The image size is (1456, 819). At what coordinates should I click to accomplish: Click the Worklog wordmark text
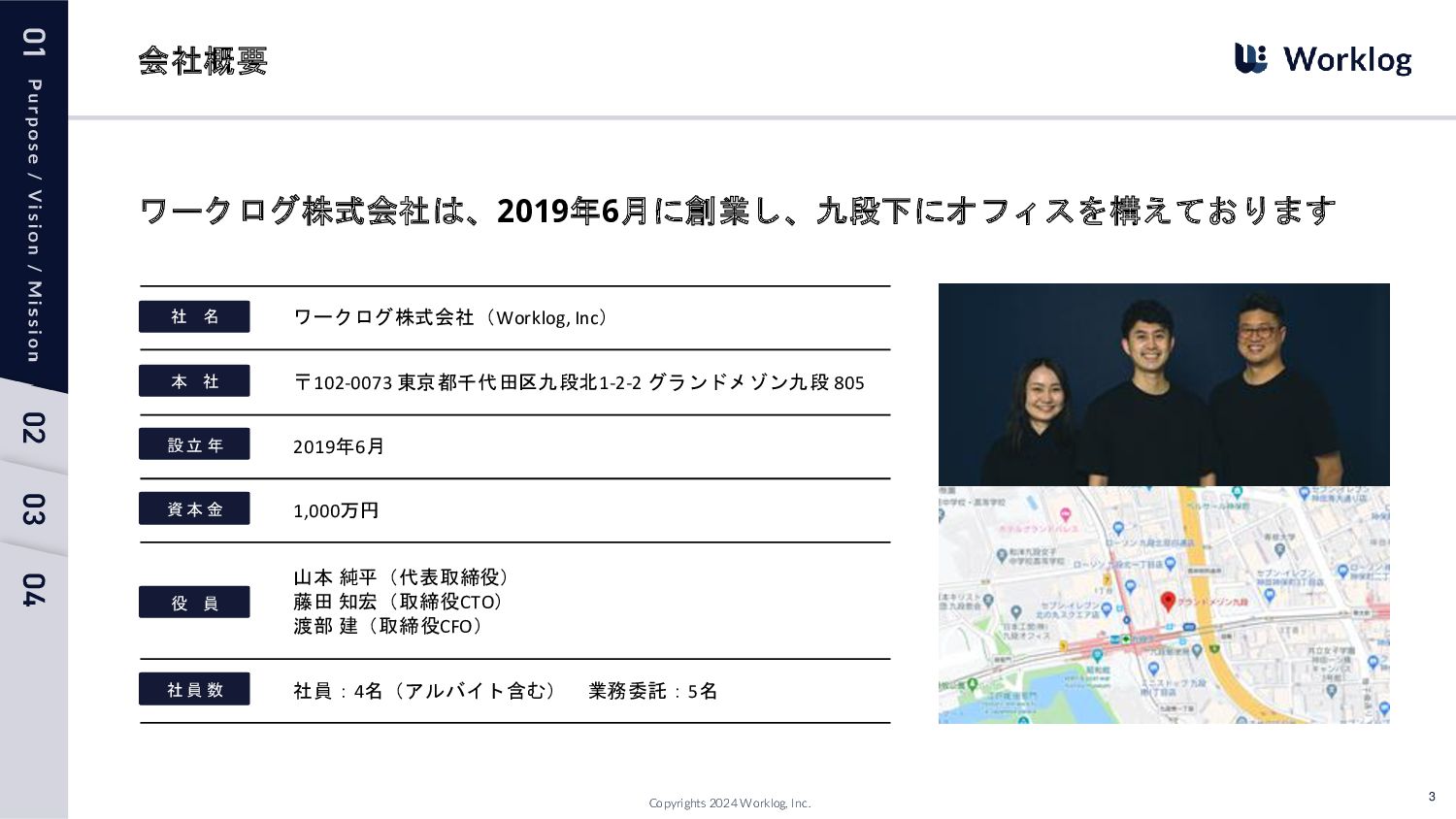tap(1347, 59)
